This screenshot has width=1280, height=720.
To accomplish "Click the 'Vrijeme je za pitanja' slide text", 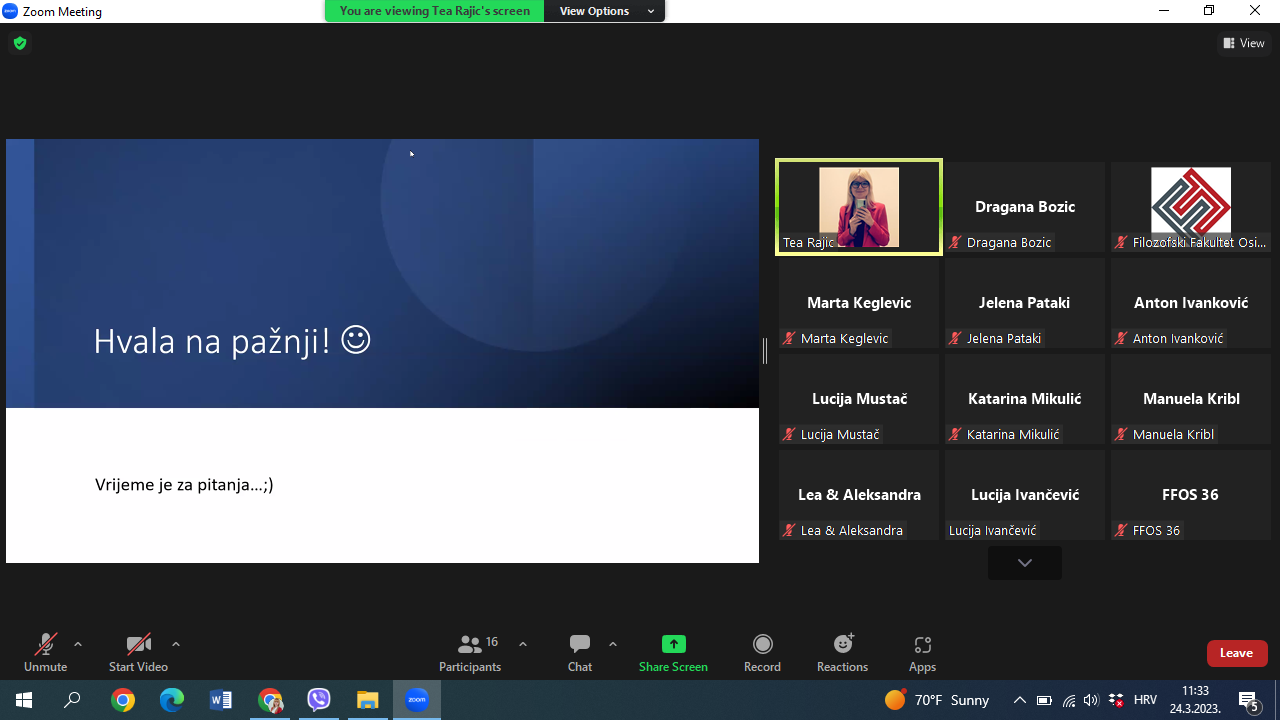I will point(184,485).
